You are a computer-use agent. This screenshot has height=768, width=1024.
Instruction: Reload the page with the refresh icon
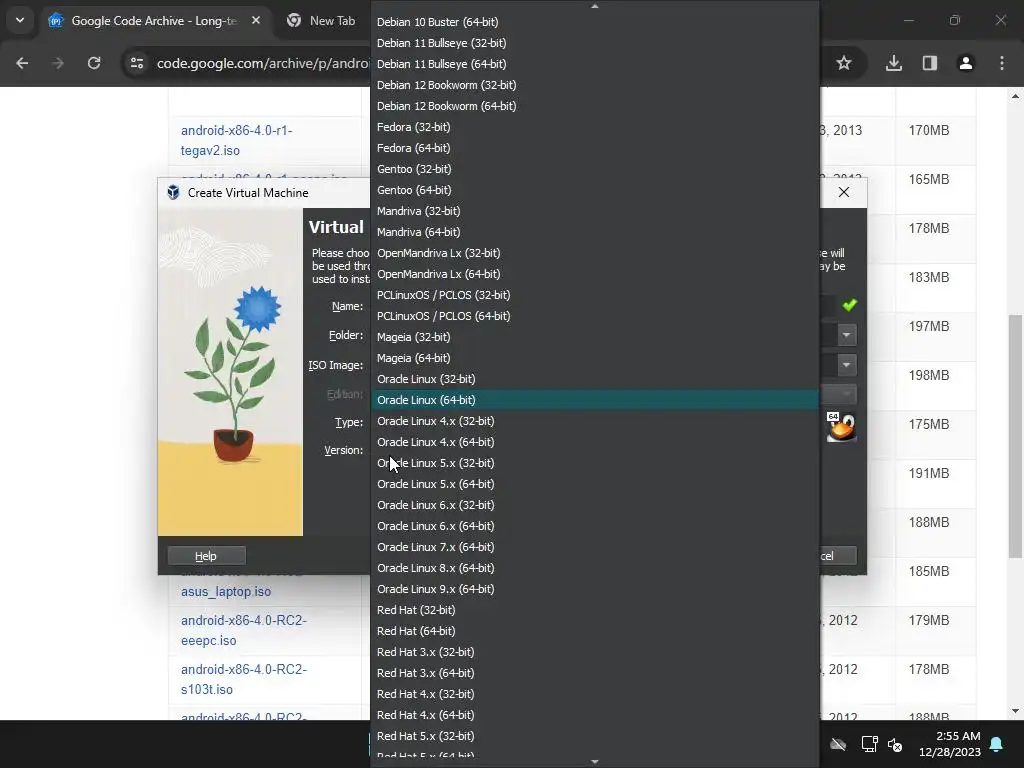coord(94,63)
